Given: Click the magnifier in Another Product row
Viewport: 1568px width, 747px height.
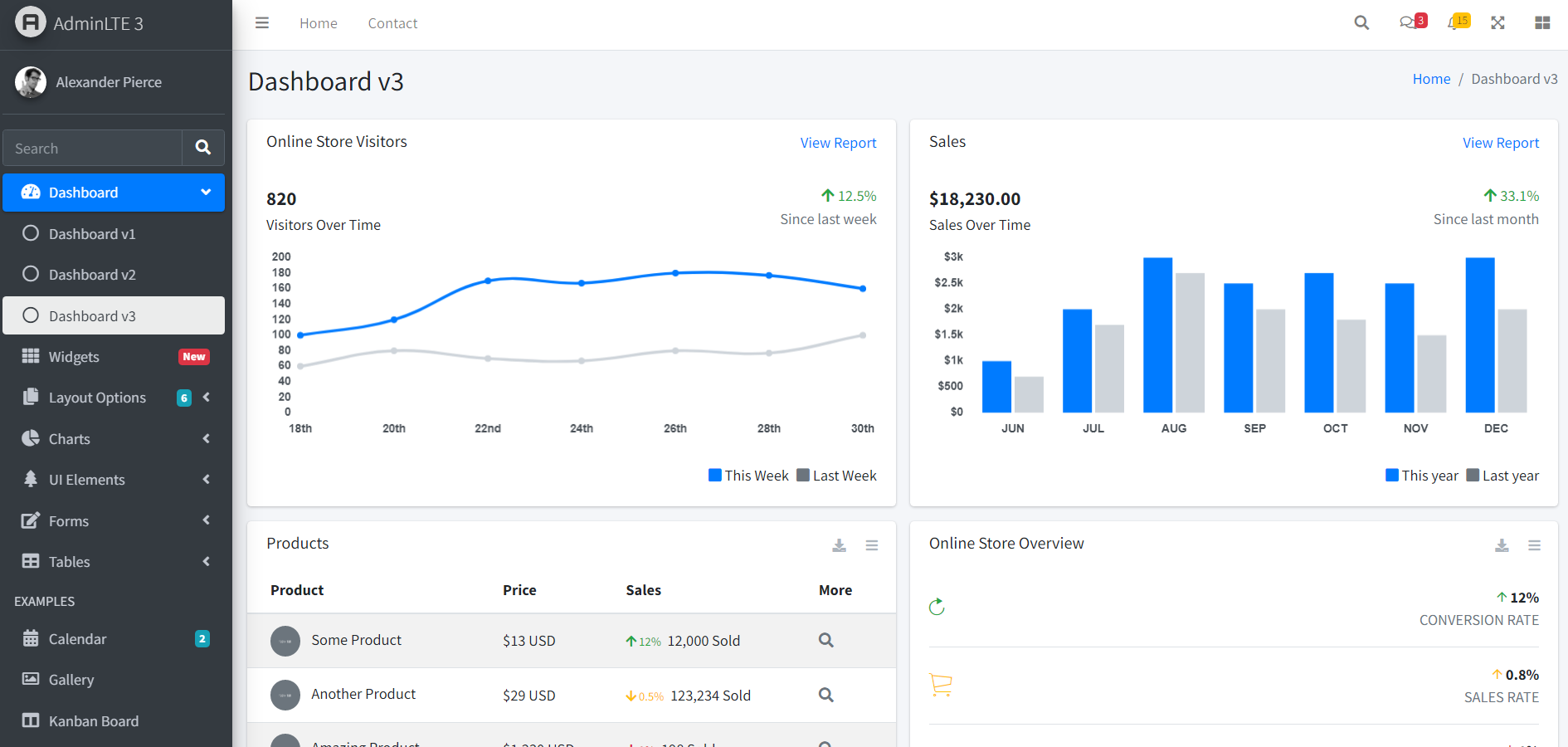Looking at the screenshot, I should coord(826,695).
